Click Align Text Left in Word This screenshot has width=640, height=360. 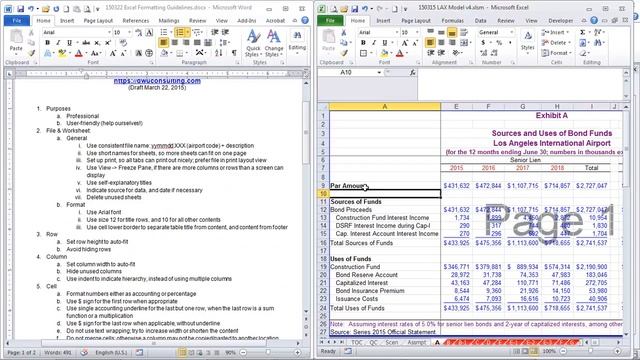[x=164, y=42]
